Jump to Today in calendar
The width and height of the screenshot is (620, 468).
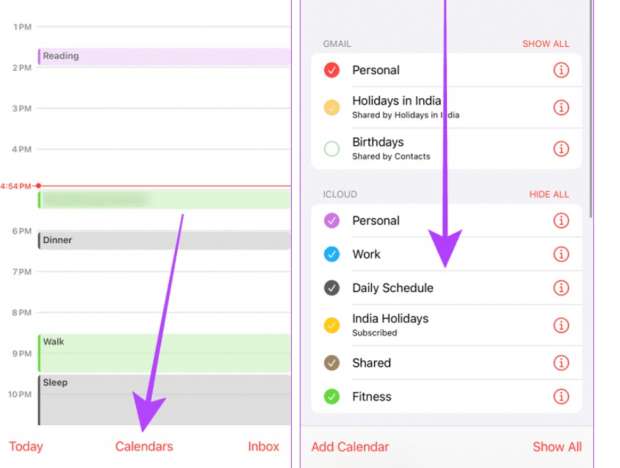(x=26, y=447)
